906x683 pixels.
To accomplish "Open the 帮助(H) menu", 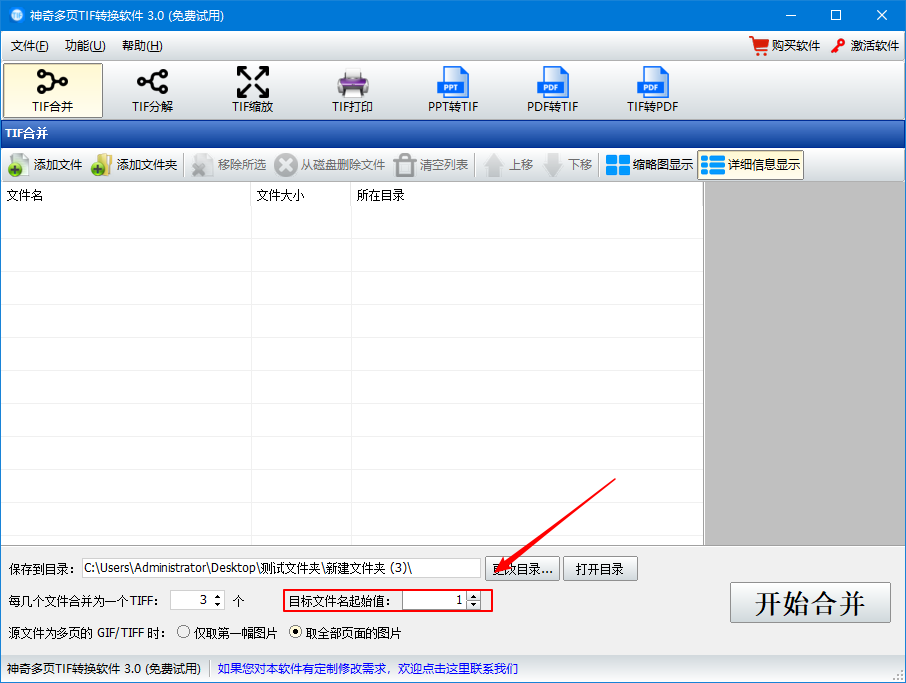I will click(142, 46).
